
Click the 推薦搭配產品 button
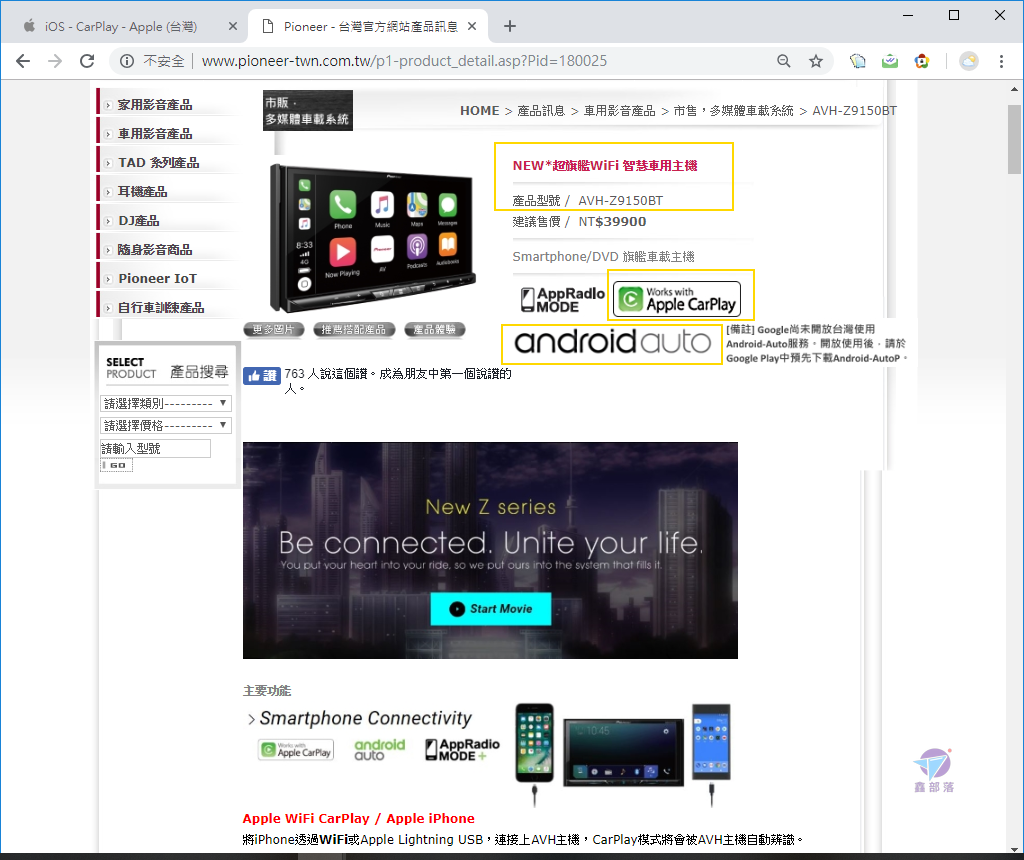[x=354, y=330]
